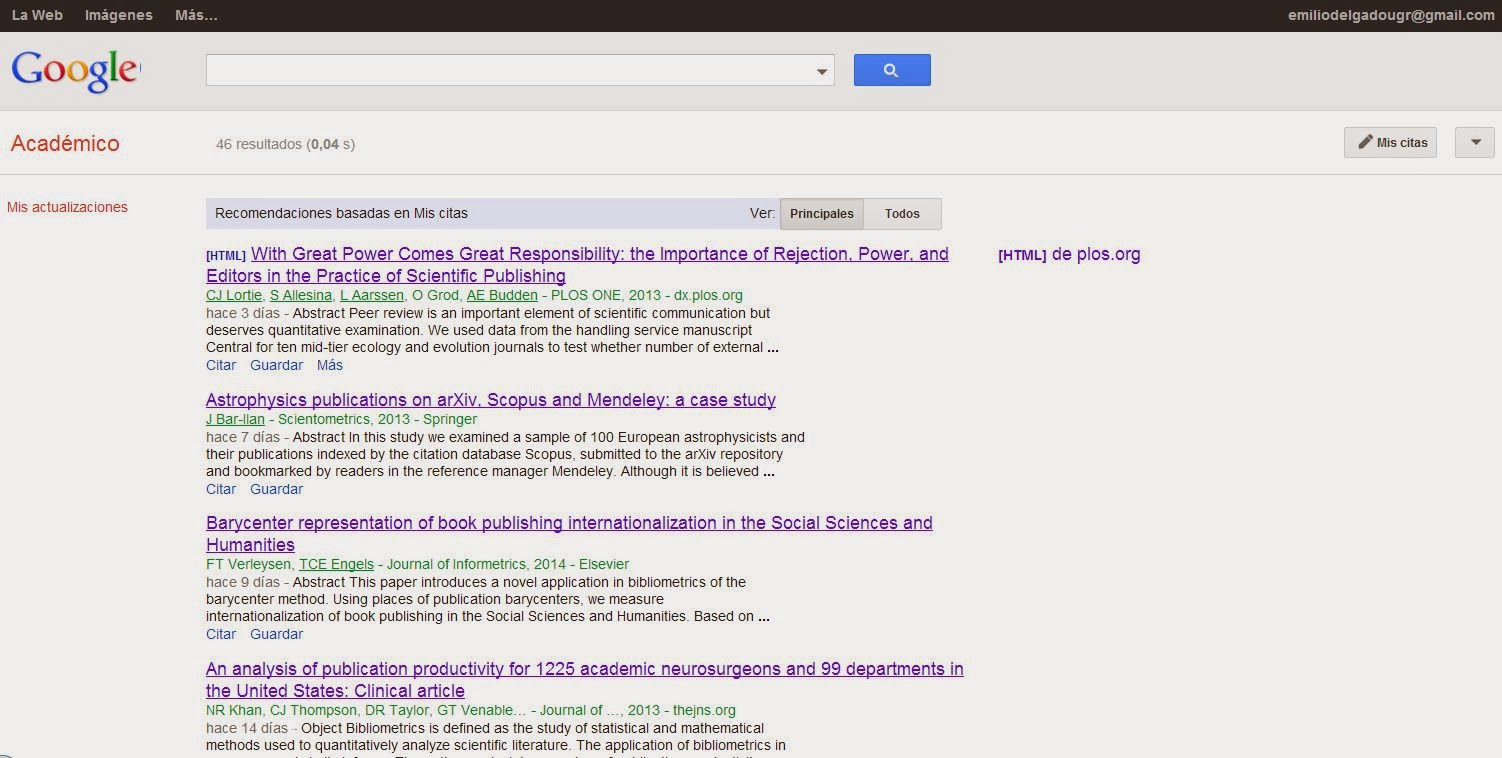Open the [HTML] de plos.org link
Image resolution: width=1502 pixels, height=758 pixels.
(x=1069, y=254)
